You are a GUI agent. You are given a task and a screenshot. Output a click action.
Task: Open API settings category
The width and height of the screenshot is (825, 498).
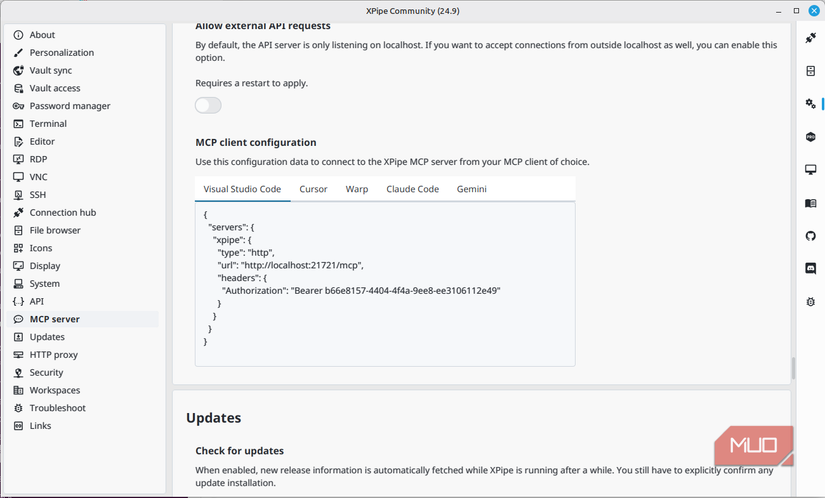coord(83,301)
